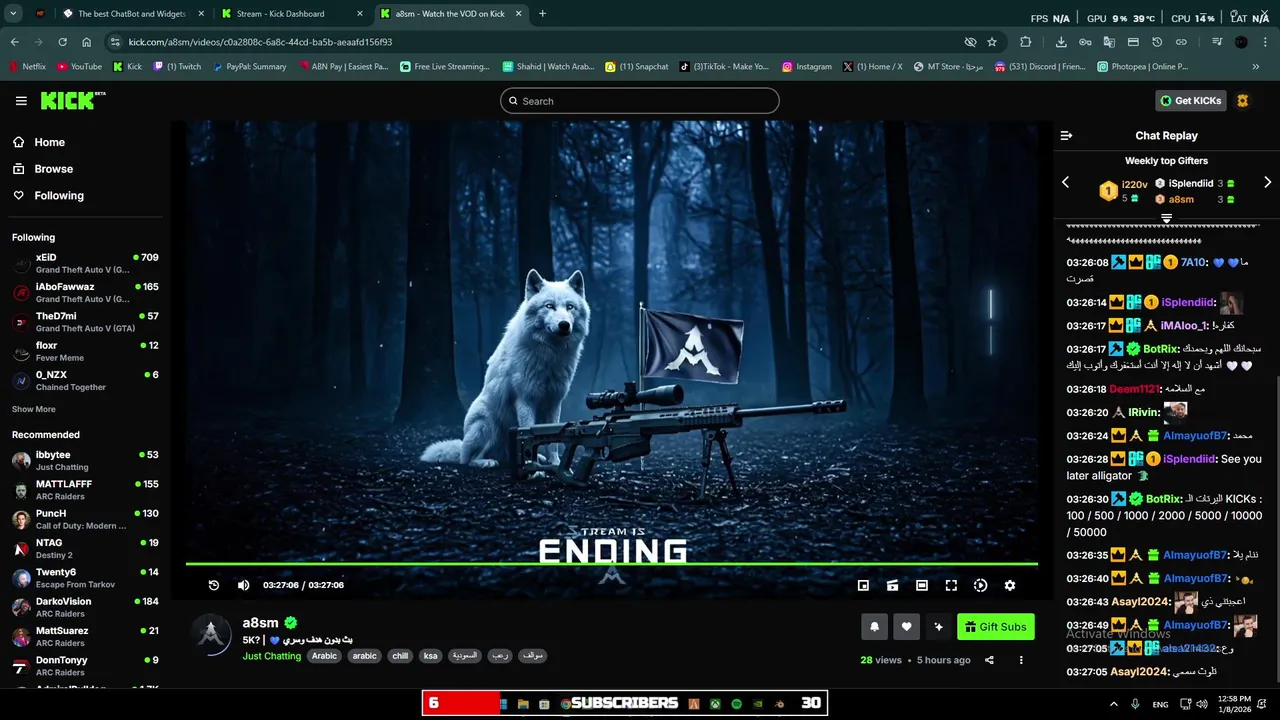This screenshot has height=720, width=1280.
Task: Mute the video player volume
Action: click(x=243, y=585)
